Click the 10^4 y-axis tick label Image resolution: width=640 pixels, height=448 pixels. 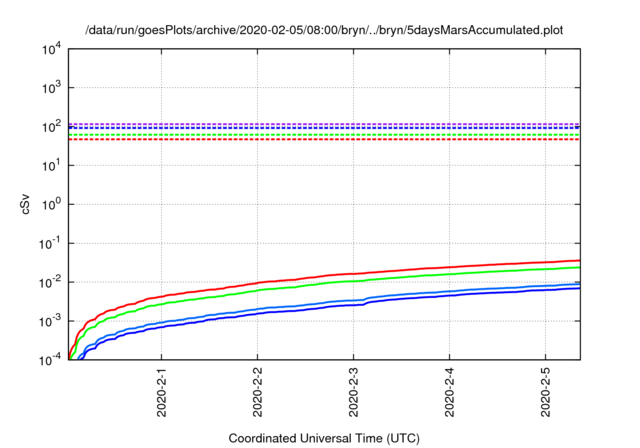point(52,50)
